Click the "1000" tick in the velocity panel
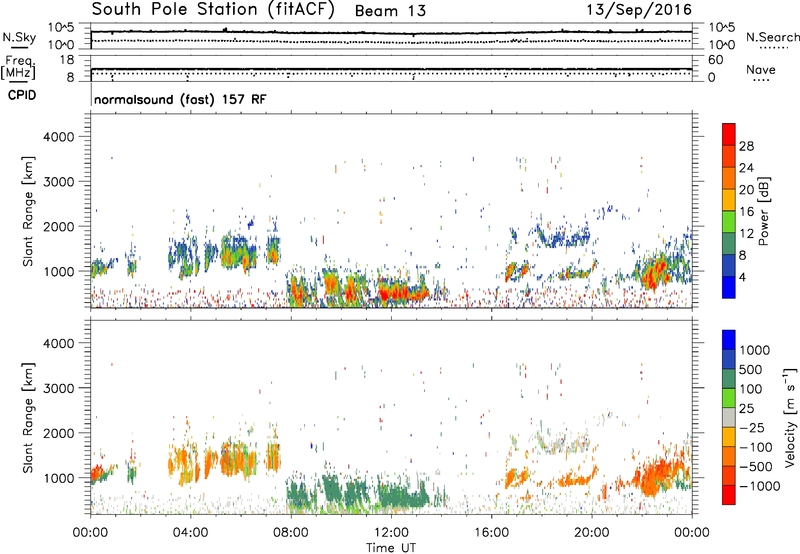800x554 pixels. click(58, 478)
